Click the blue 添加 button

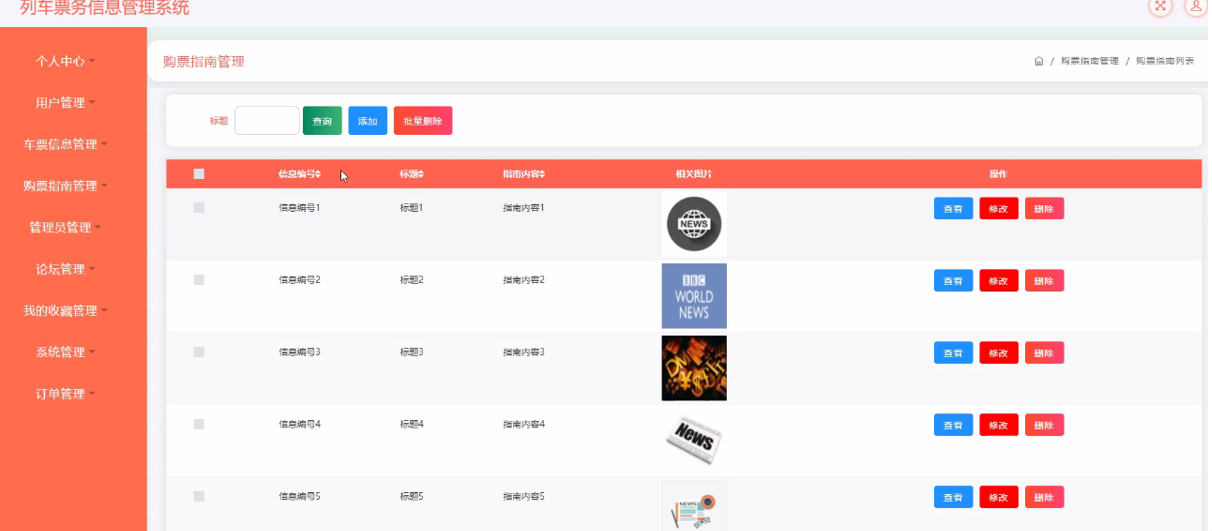coord(368,121)
